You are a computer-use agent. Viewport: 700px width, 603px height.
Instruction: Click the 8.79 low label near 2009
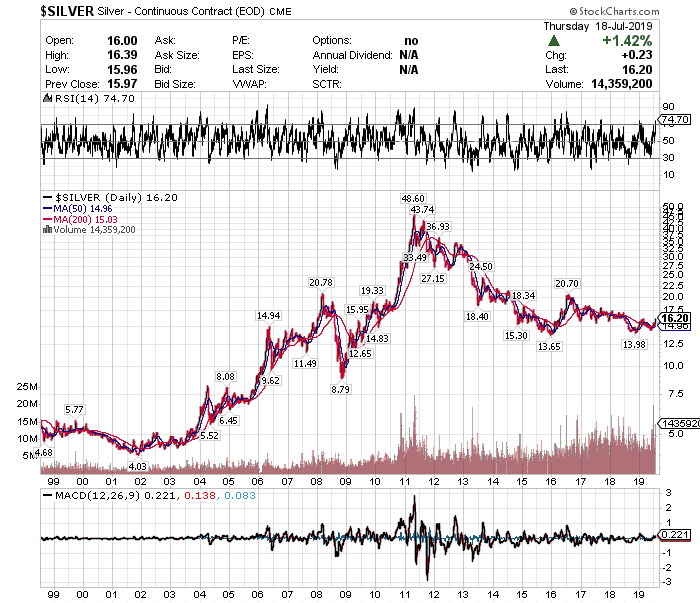click(x=340, y=390)
